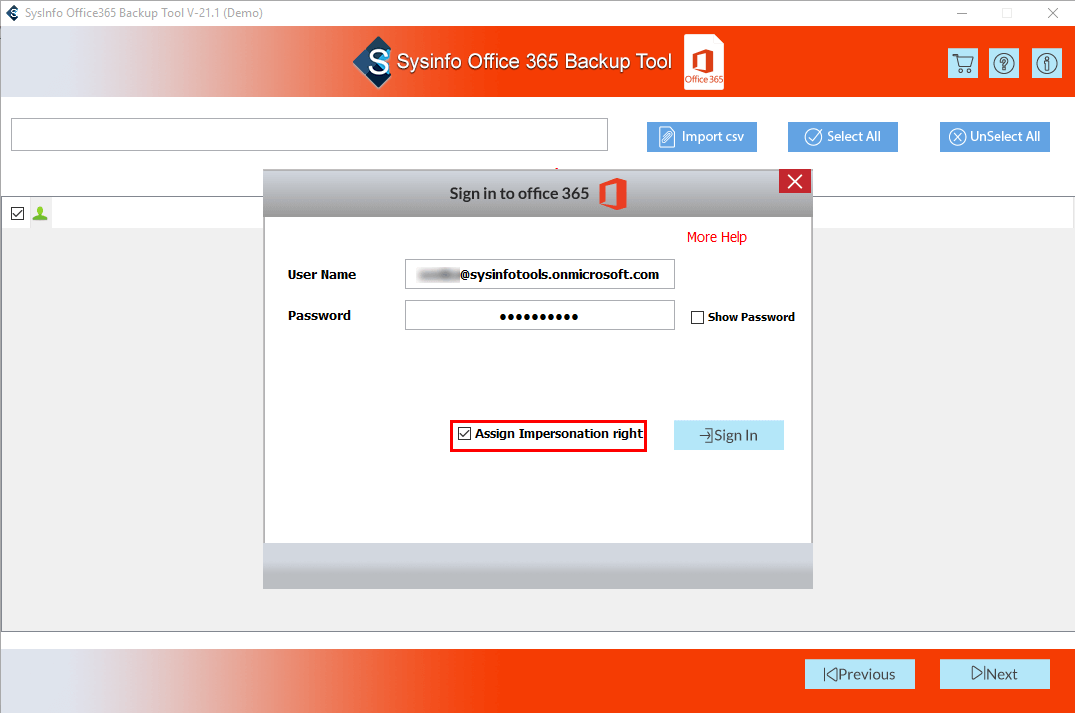Click the Office 365 logo in header
1075x713 pixels.
coord(704,62)
